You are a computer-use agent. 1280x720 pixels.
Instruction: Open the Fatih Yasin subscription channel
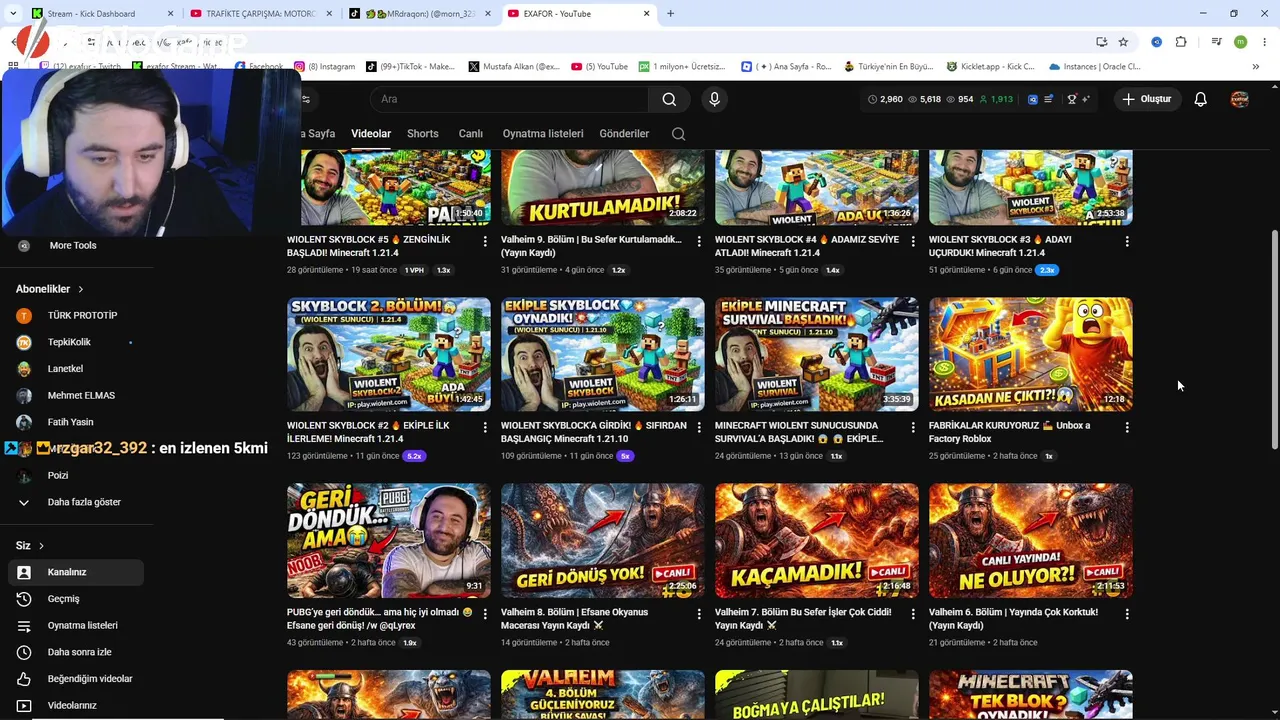(x=70, y=422)
